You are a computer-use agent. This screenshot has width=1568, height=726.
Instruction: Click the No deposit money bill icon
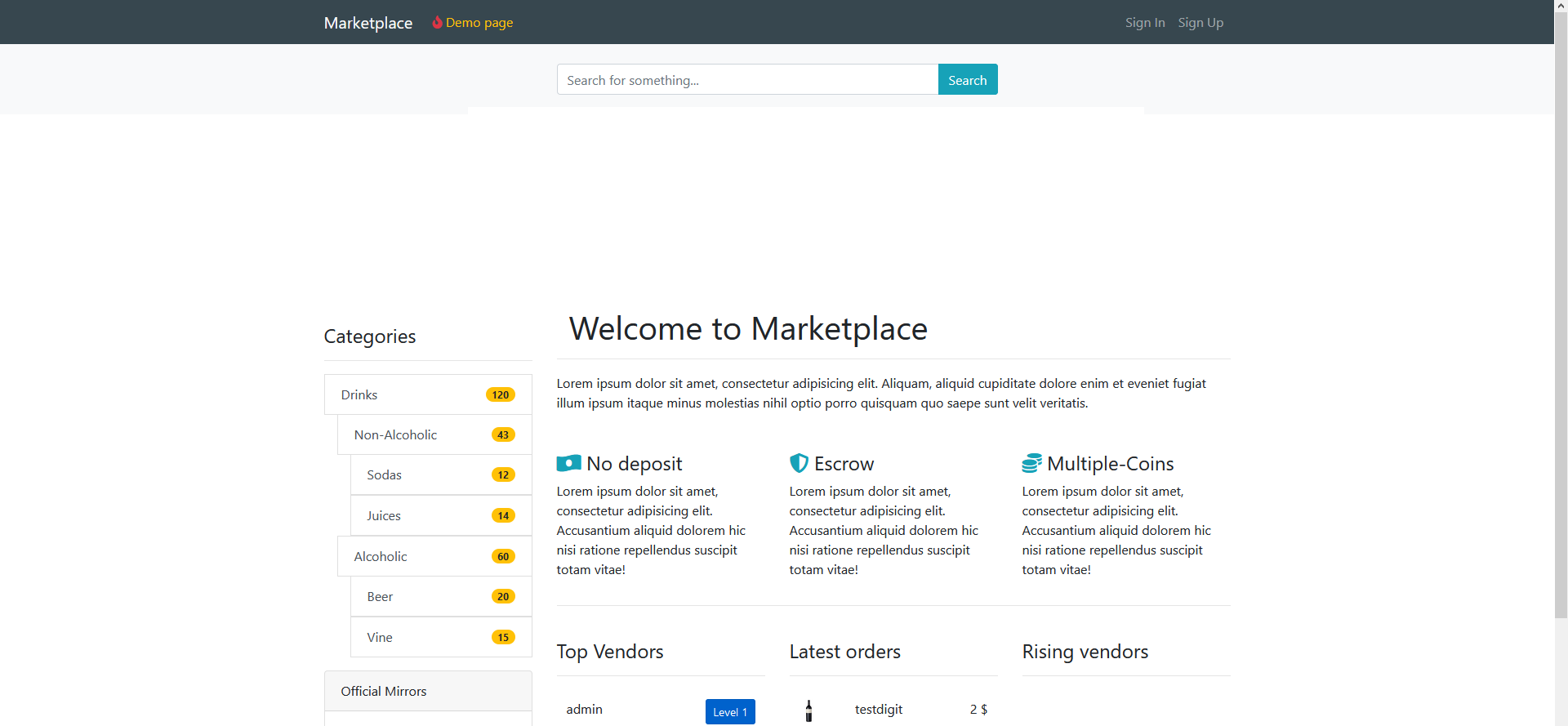568,464
